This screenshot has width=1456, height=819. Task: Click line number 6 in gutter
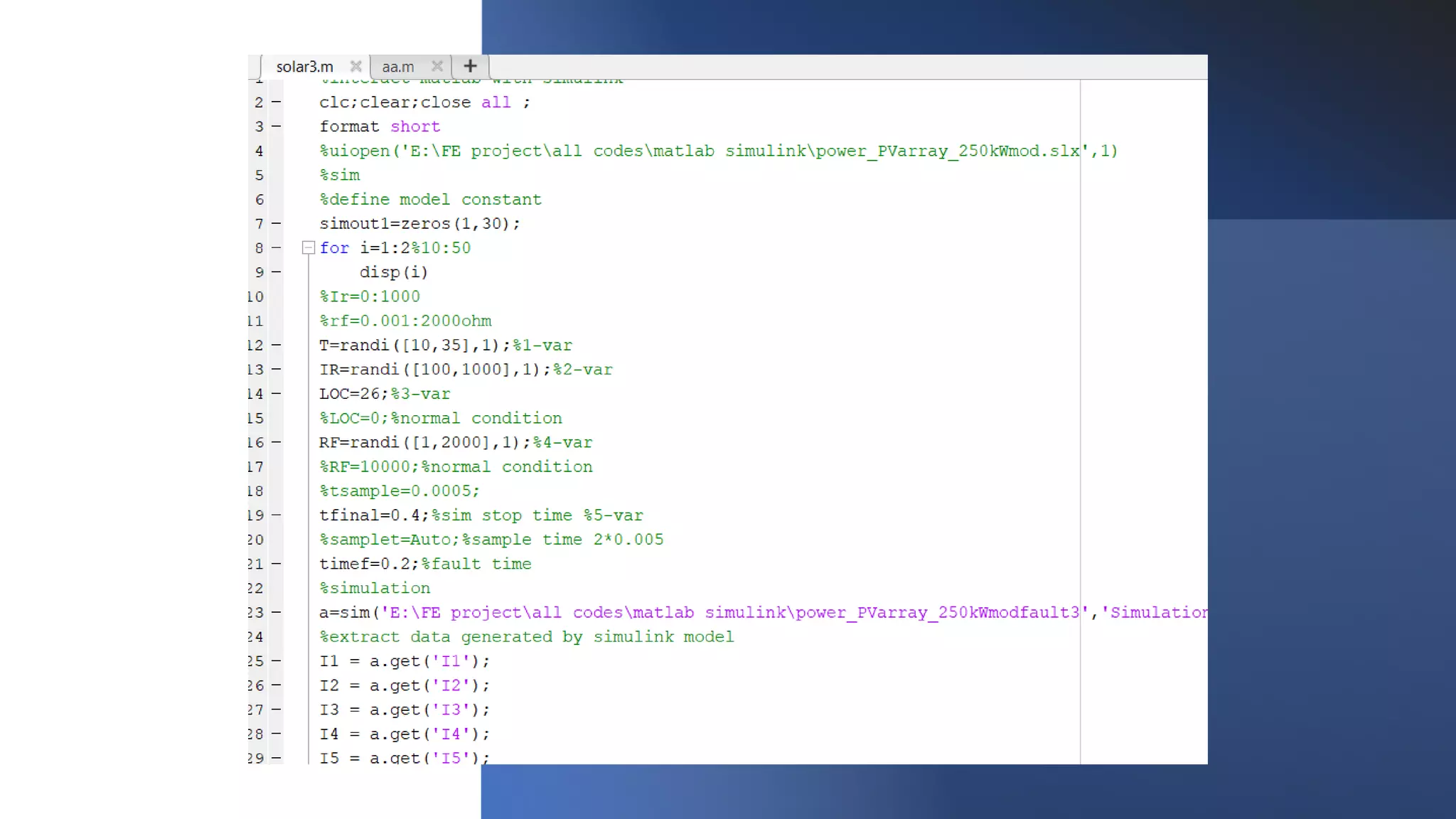[x=259, y=200]
